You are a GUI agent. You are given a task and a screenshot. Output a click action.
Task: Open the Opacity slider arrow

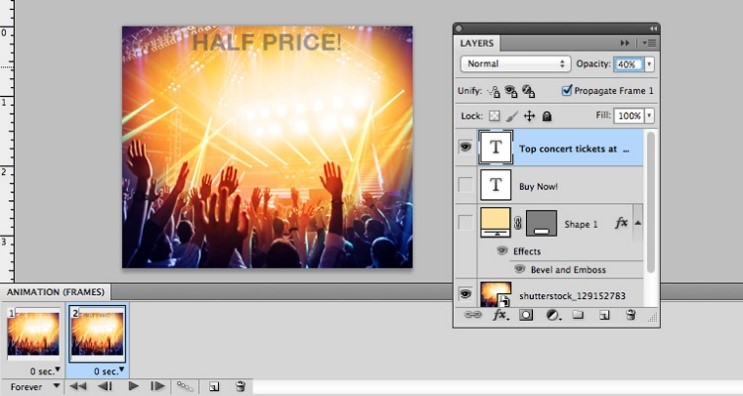pos(649,64)
